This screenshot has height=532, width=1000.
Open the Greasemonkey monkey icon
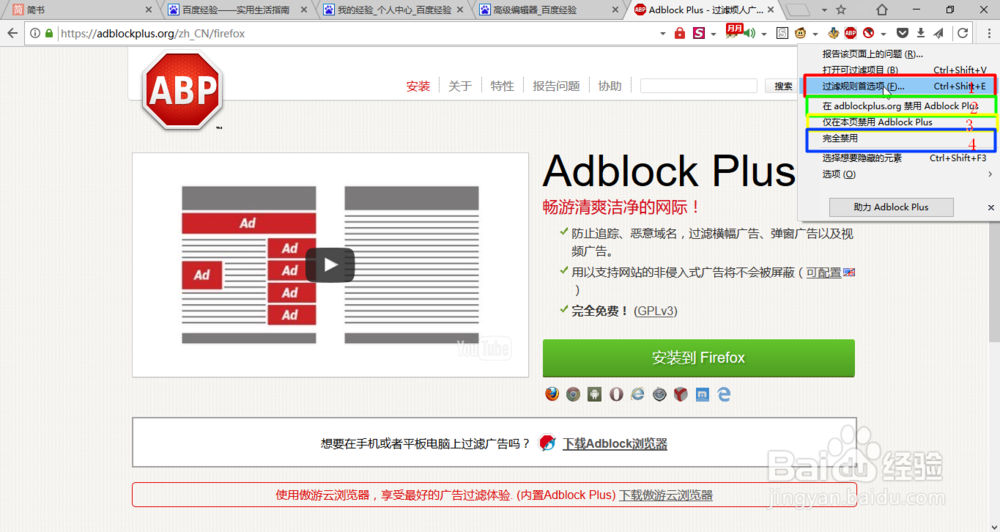[800, 33]
